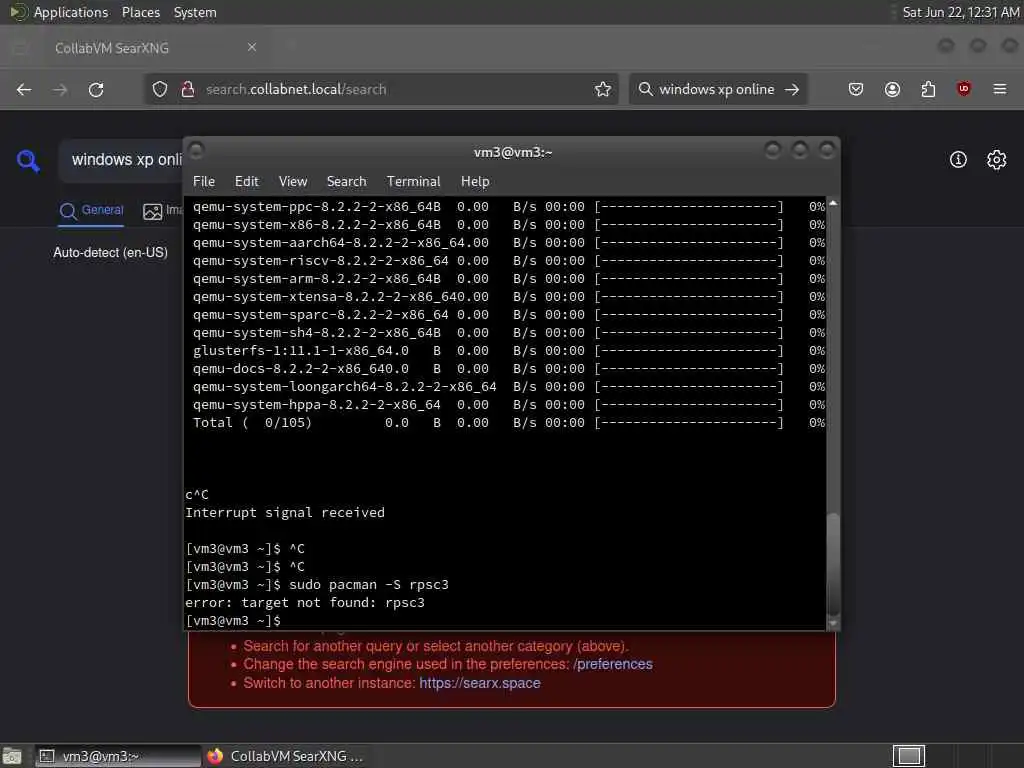The image size is (1024, 768).
Task: Click the terminal window menu button top-left
Action: pyautogui.click(x=196, y=151)
